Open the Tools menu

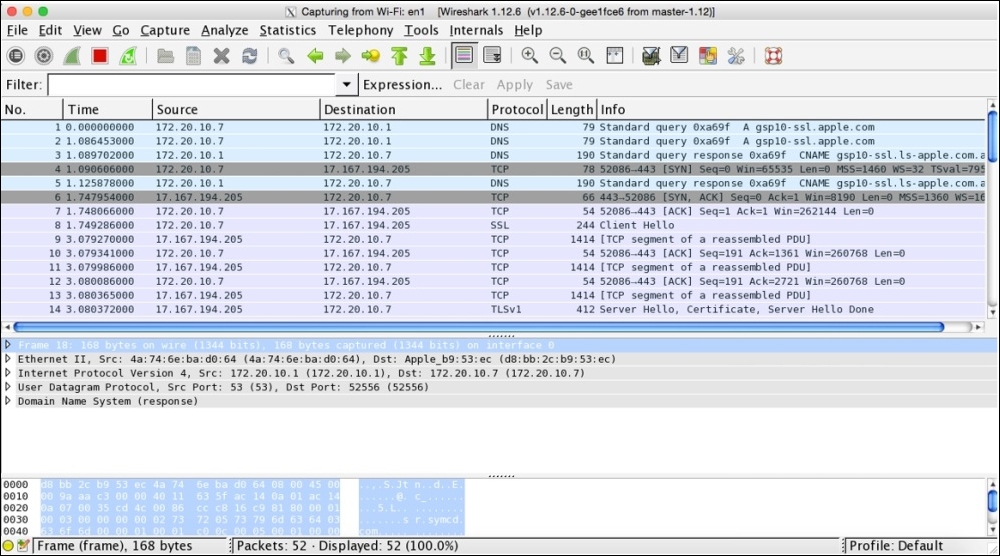(422, 30)
